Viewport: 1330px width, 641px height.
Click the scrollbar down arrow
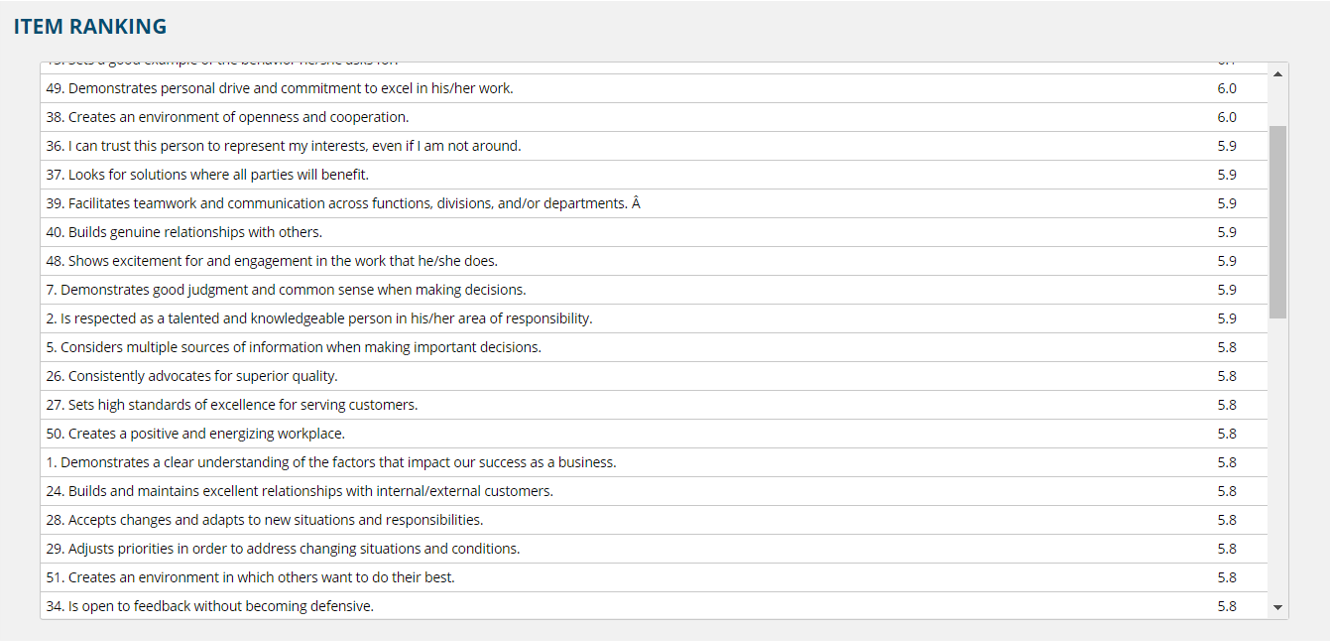click(x=1277, y=607)
